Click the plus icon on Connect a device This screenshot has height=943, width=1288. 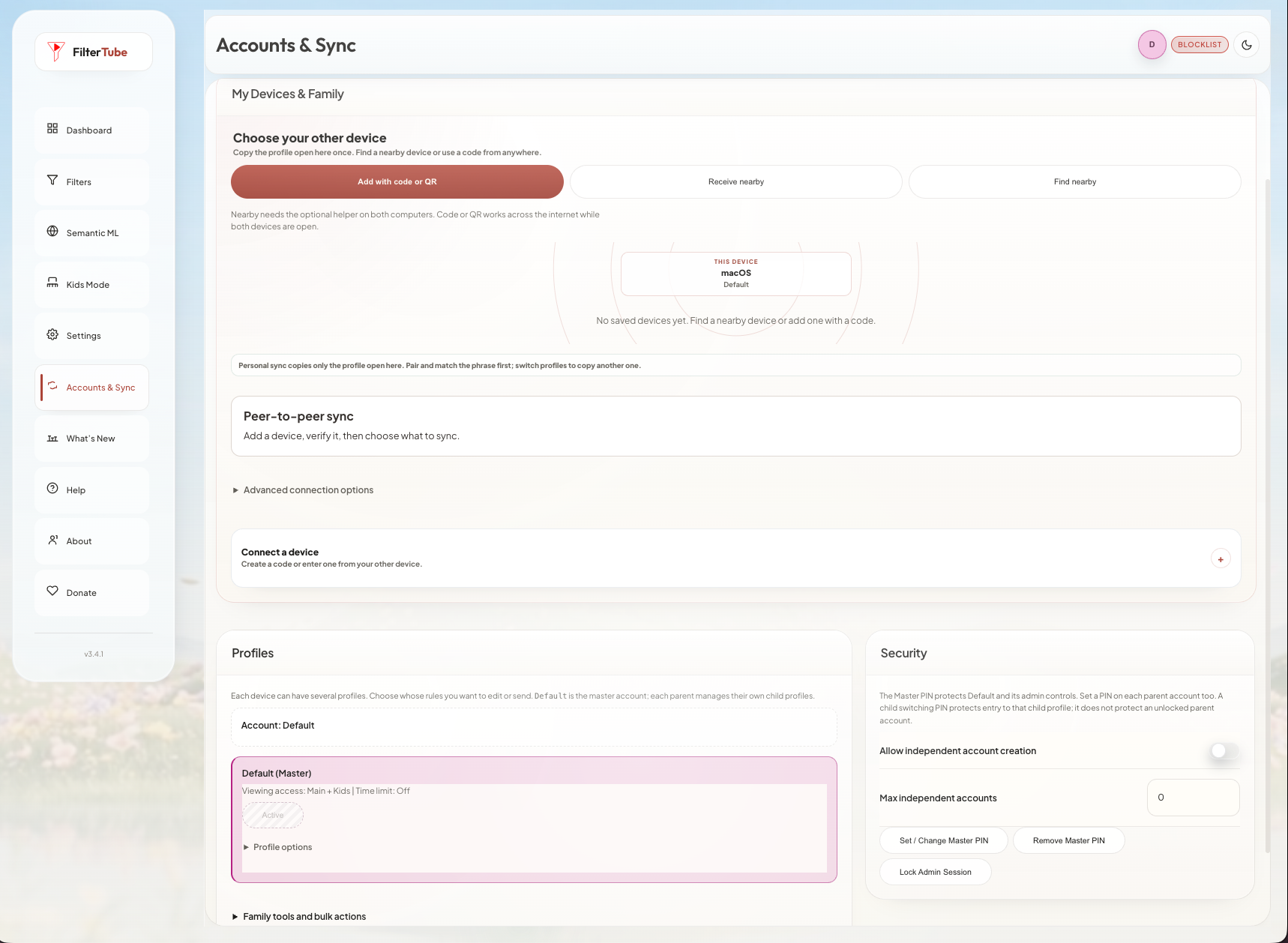tap(1221, 558)
